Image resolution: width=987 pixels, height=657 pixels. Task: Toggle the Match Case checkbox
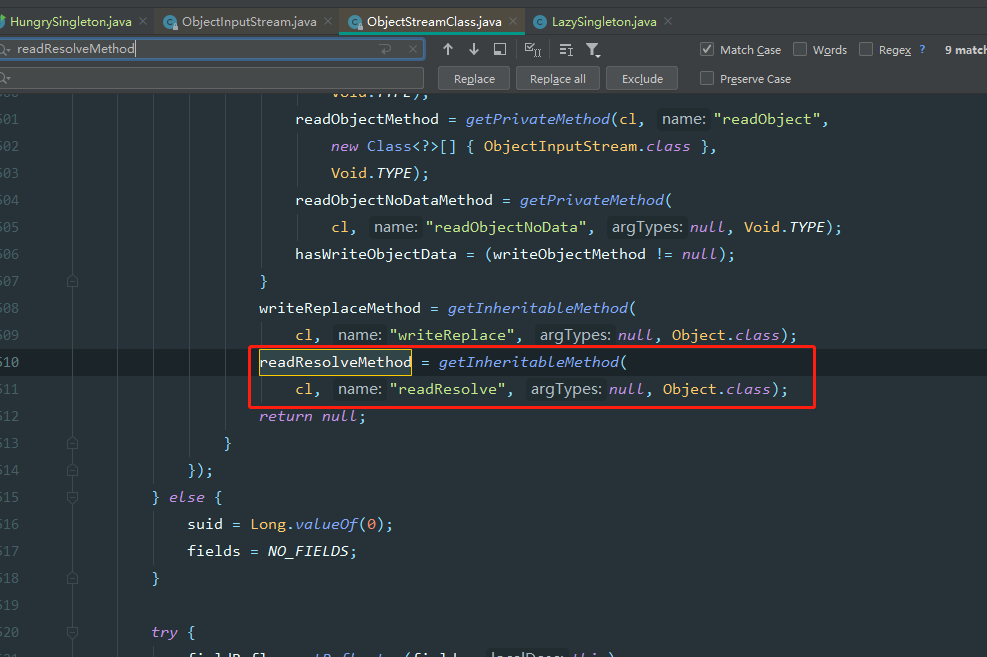pyautogui.click(x=707, y=49)
